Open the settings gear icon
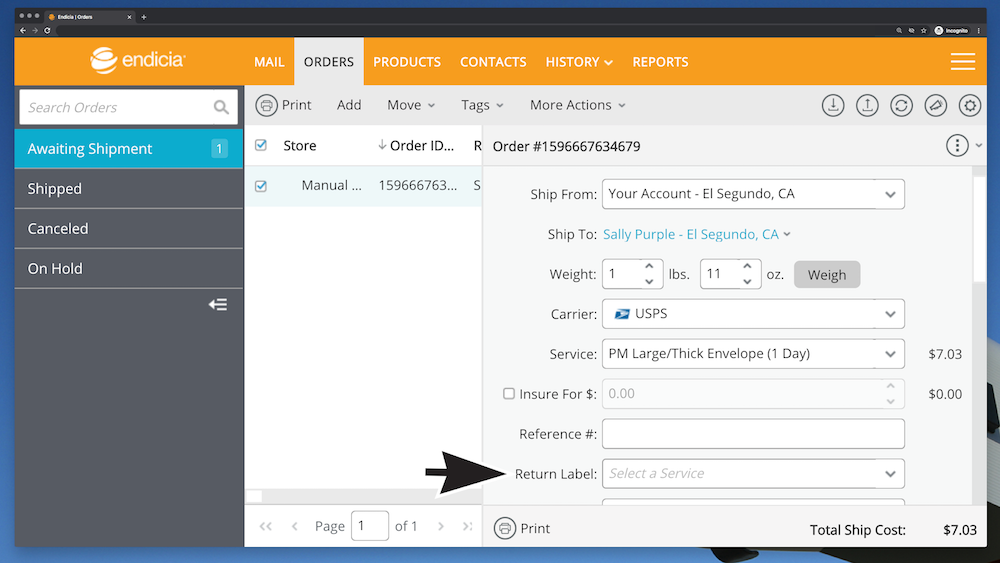 pyautogui.click(x=970, y=106)
